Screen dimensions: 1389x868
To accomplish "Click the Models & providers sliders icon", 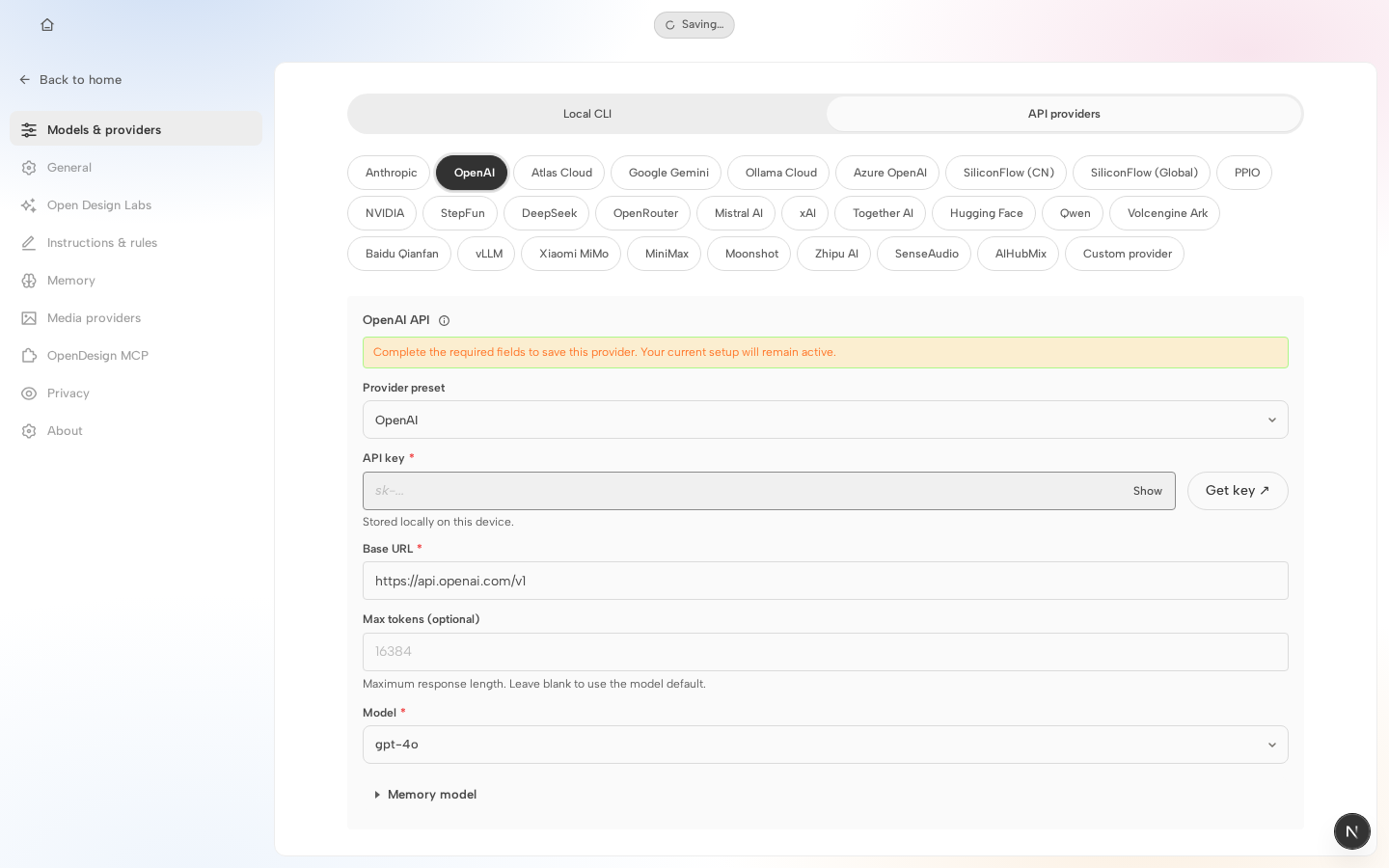I will [x=29, y=130].
